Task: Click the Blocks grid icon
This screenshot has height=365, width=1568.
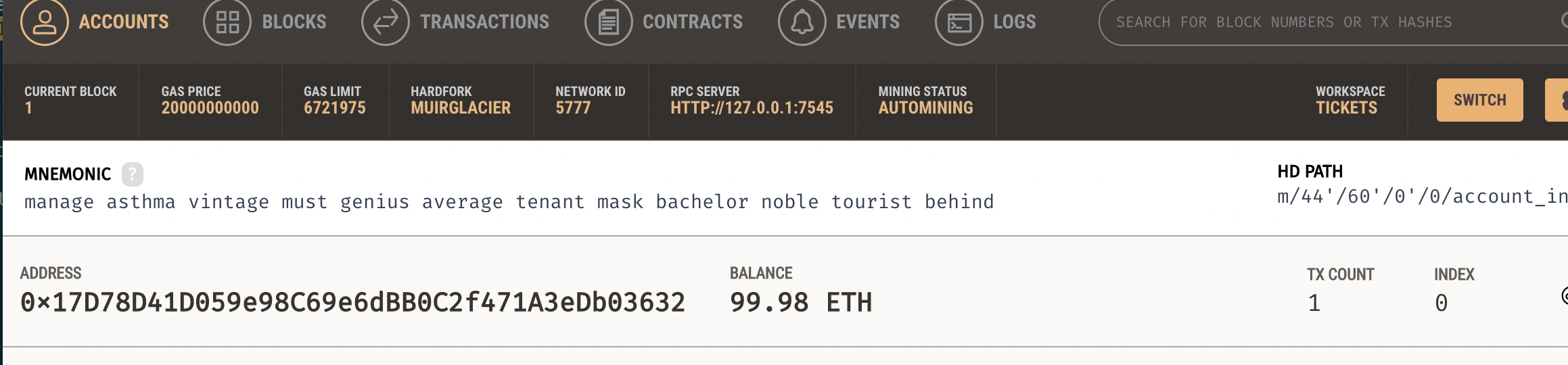Action: [227, 22]
